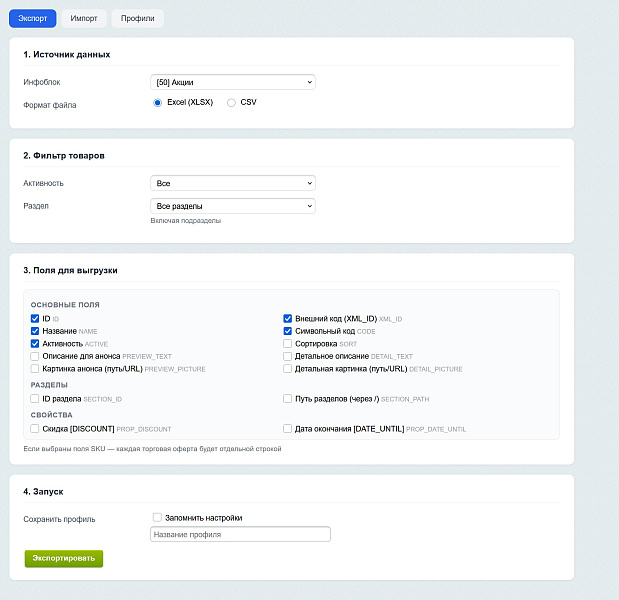Viewport: 619px width, 600px height.
Task: Tick Дата окончания [DATE_UNTIL] checkbox
Action: (x=287, y=429)
